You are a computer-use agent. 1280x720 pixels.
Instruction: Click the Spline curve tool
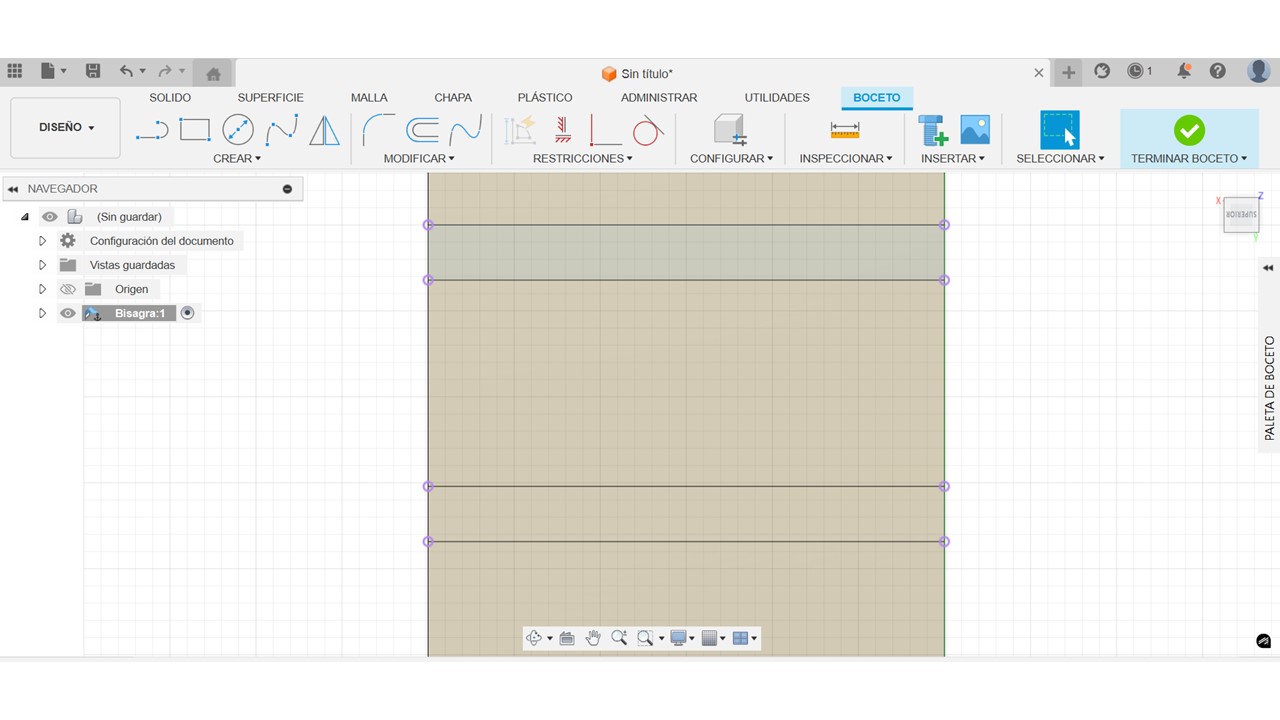[x=281, y=130]
